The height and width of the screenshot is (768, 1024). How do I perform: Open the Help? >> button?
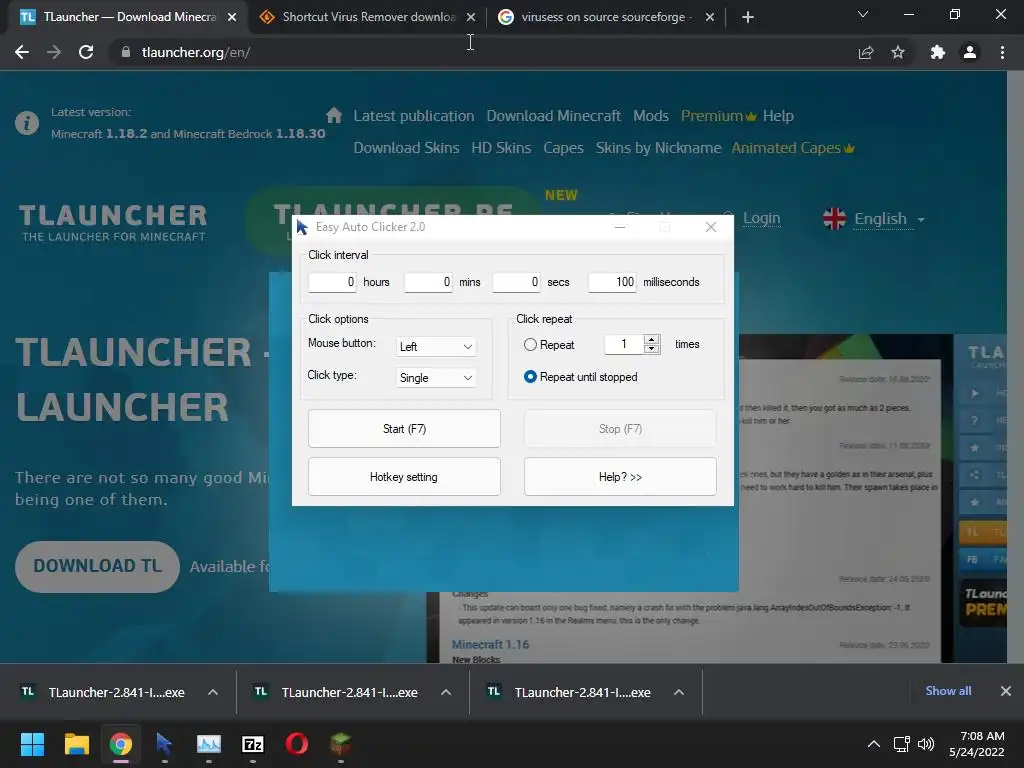pyautogui.click(x=620, y=477)
